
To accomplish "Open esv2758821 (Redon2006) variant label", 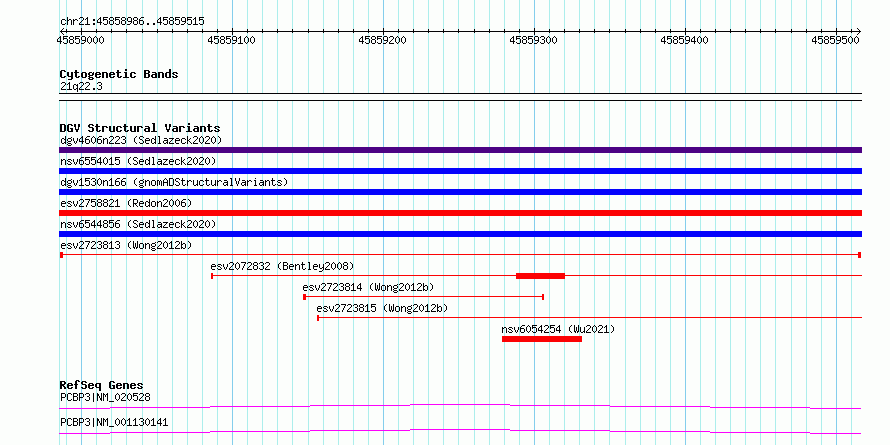I will 126,203.
